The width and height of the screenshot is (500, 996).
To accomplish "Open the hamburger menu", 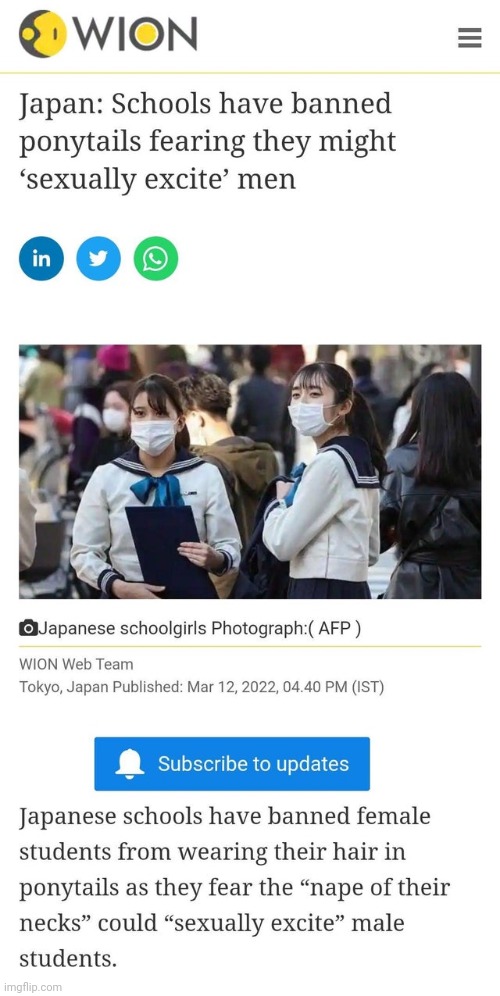I will pos(470,38).
